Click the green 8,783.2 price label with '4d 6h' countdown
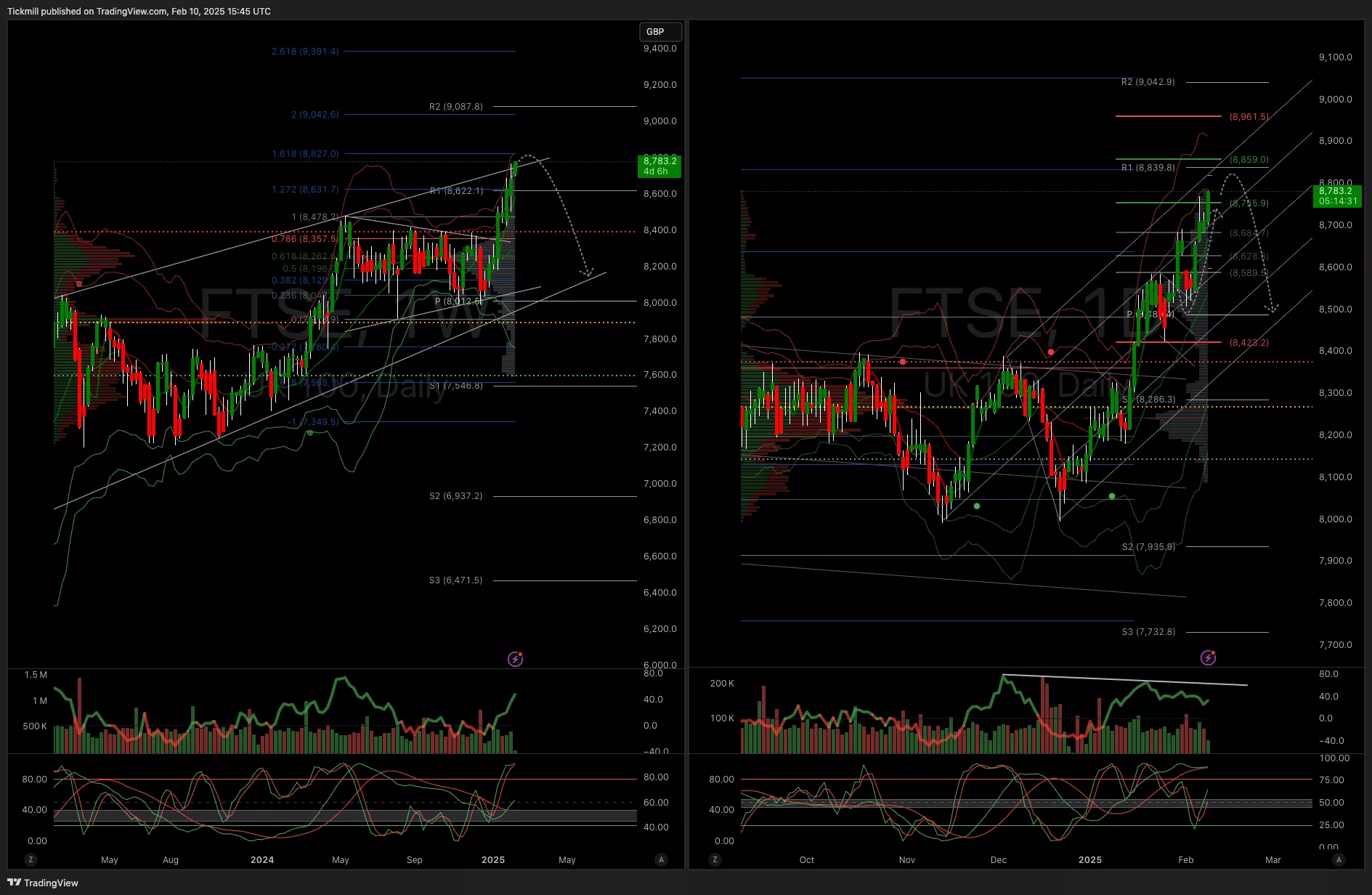Image resolution: width=1372 pixels, height=895 pixels. point(659,166)
